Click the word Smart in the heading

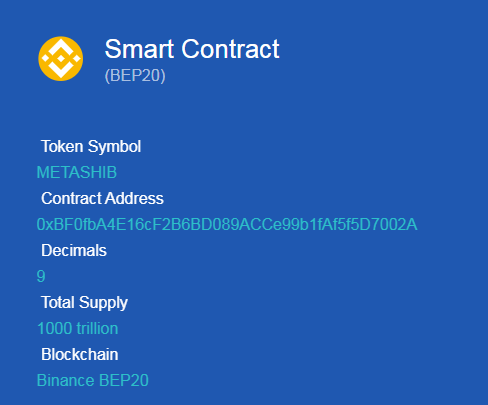(139, 49)
